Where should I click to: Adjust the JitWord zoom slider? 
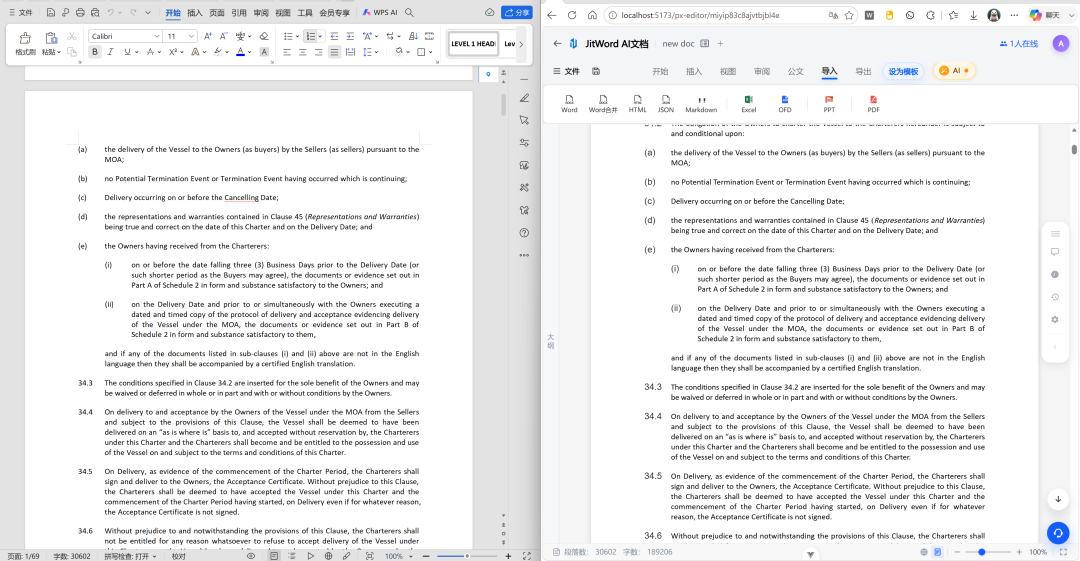point(982,552)
